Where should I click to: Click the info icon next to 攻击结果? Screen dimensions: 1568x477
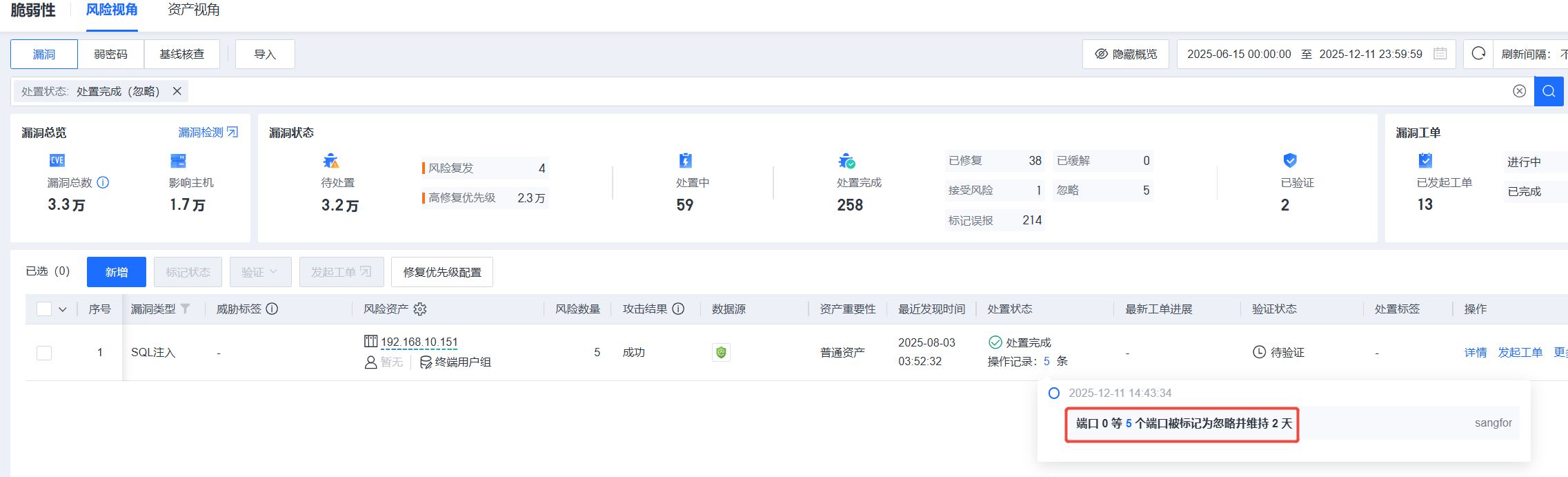(679, 309)
